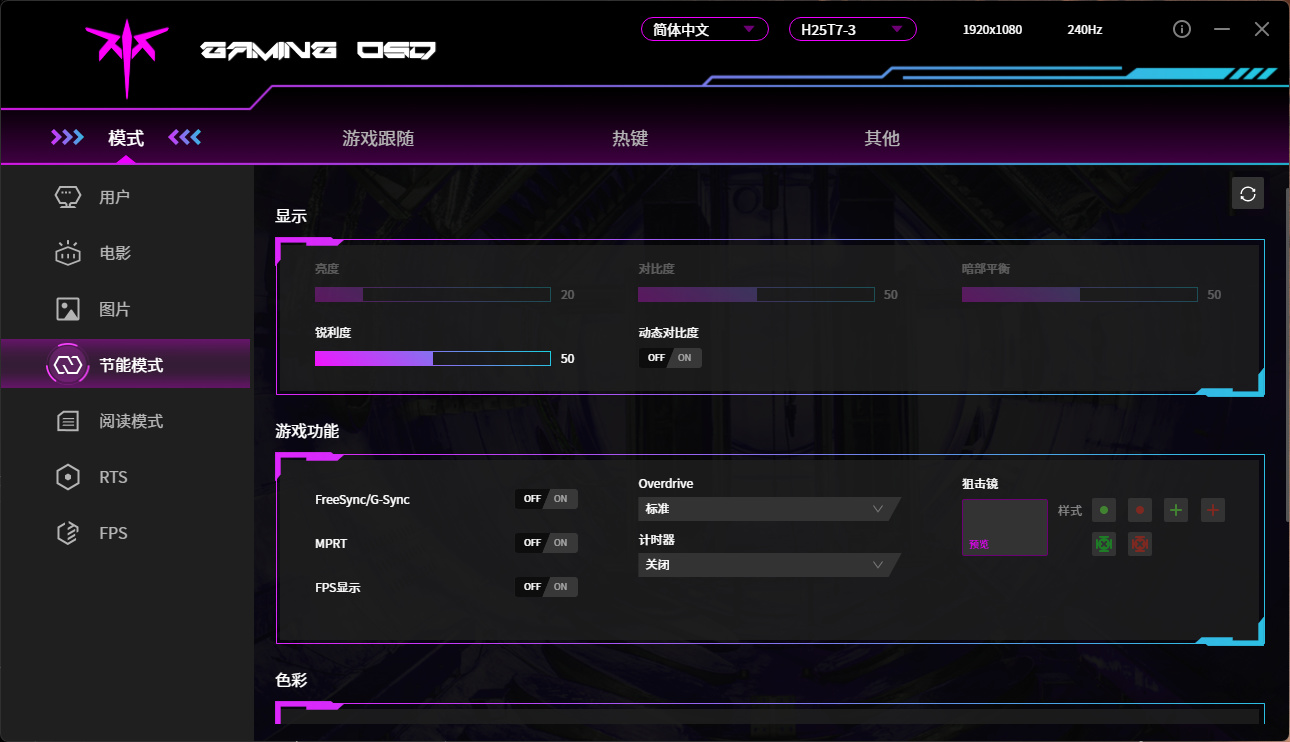Toggle the FPS显示 switch
Image resolution: width=1290 pixels, height=742 pixels.
point(546,587)
